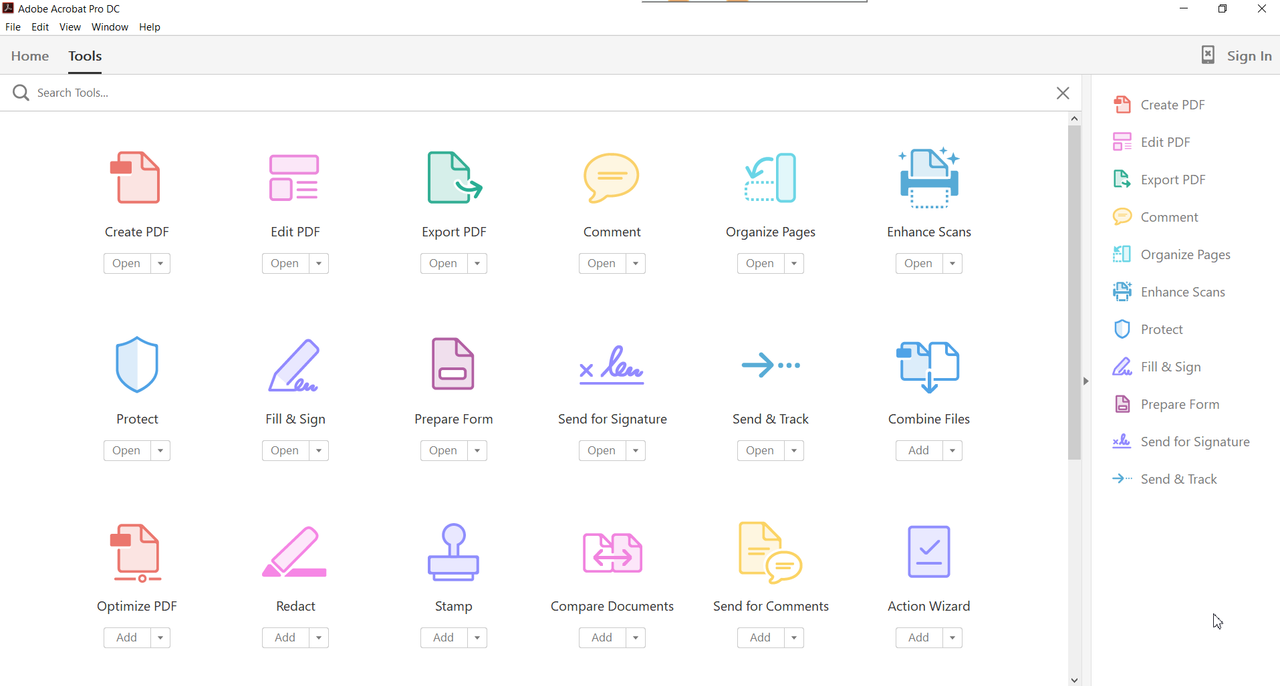
Task: Select the Redact marker icon
Action: (294, 552)
